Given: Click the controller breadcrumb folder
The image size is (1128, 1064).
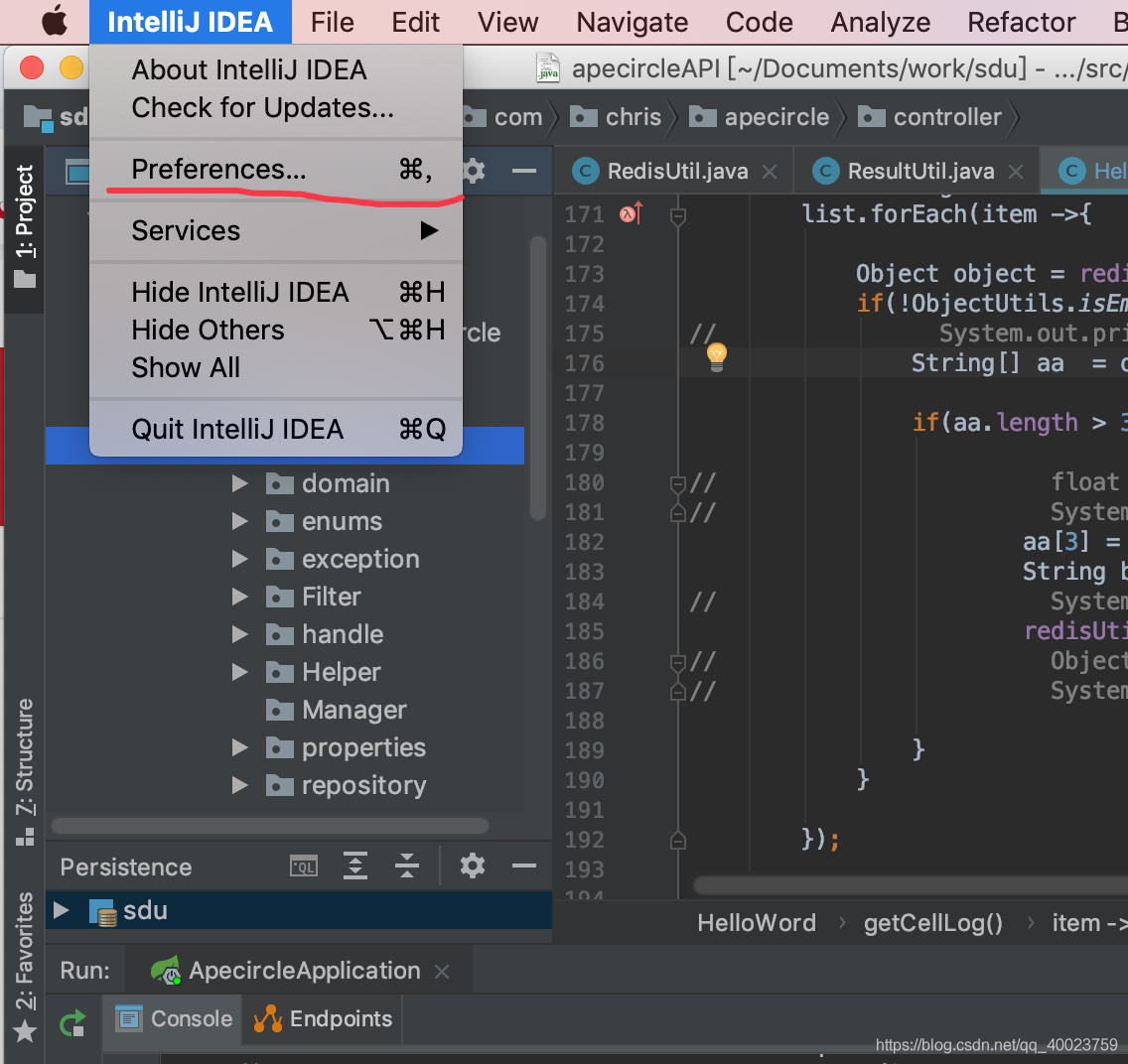Looking at the screenshot, I should [x=929, y=116].
